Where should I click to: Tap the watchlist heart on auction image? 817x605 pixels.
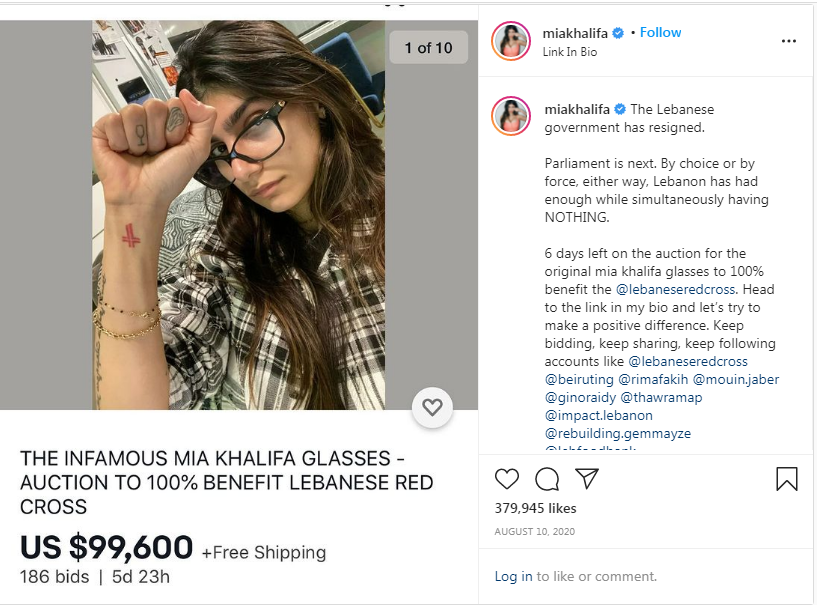pos(432,407)
